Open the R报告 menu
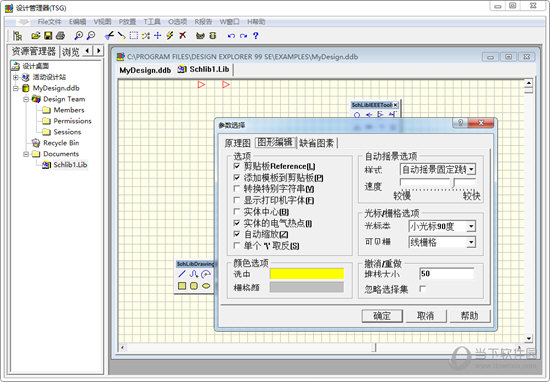The height and width of the screenshot is (382, 550). click(x=203, y=22)
